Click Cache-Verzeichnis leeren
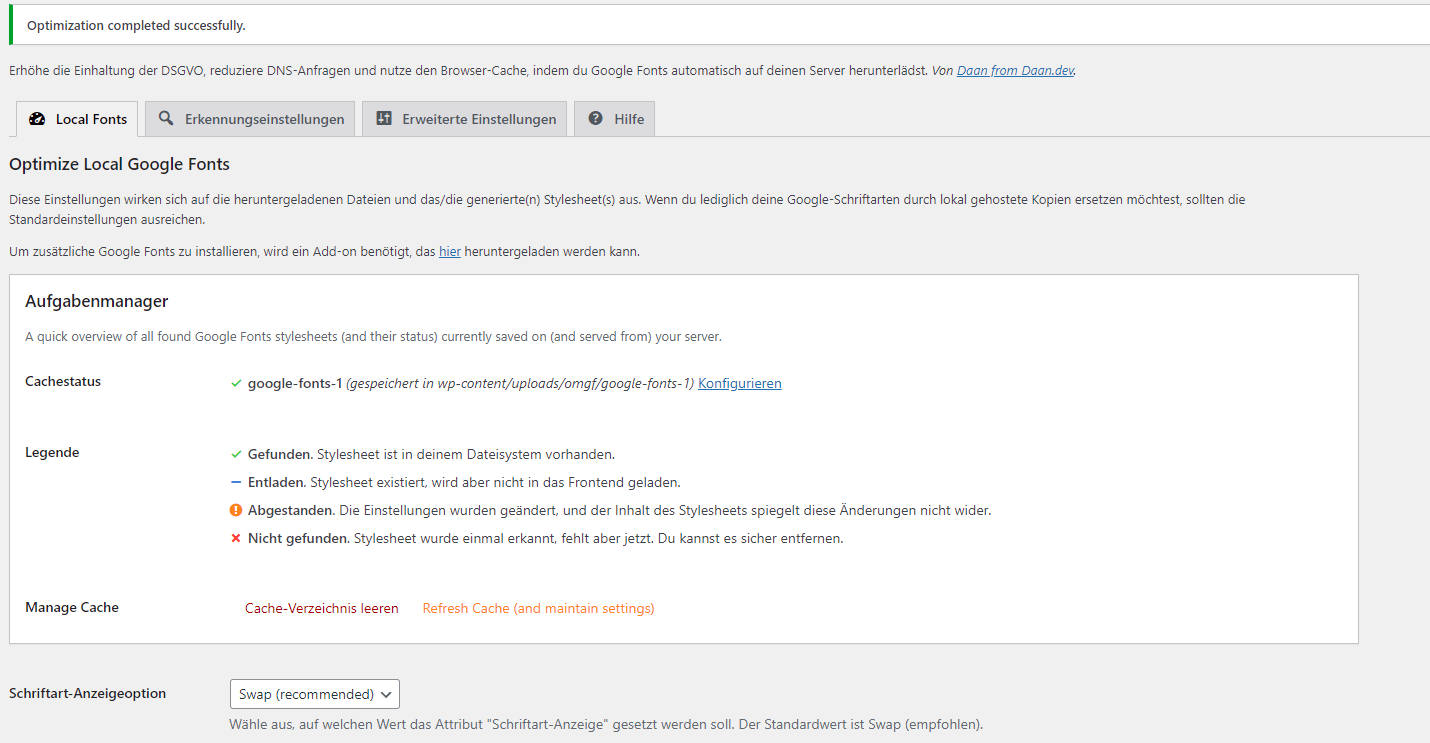 321,608
